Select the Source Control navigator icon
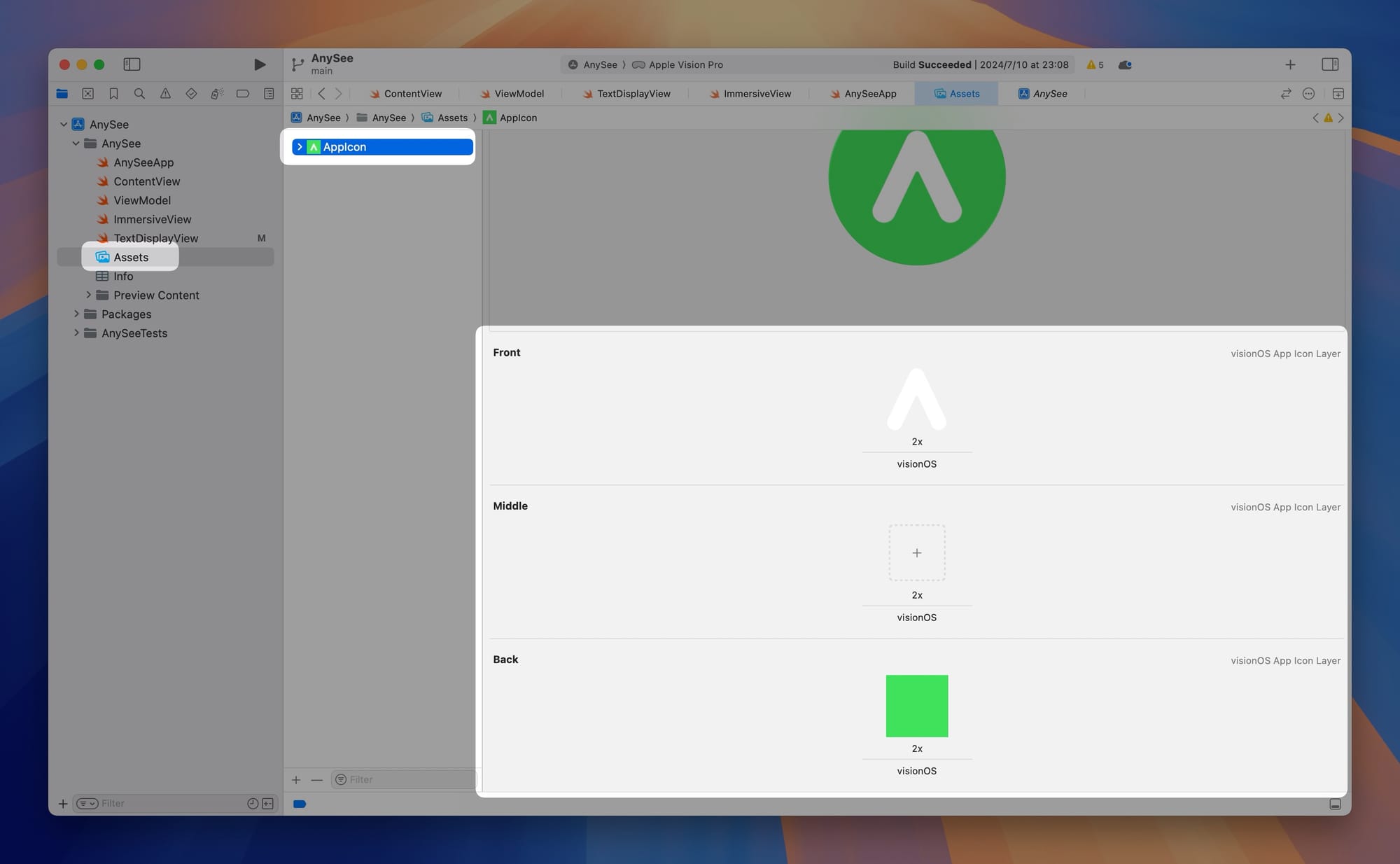This screenshot has width=1400, height=864. tap(87, 94)
